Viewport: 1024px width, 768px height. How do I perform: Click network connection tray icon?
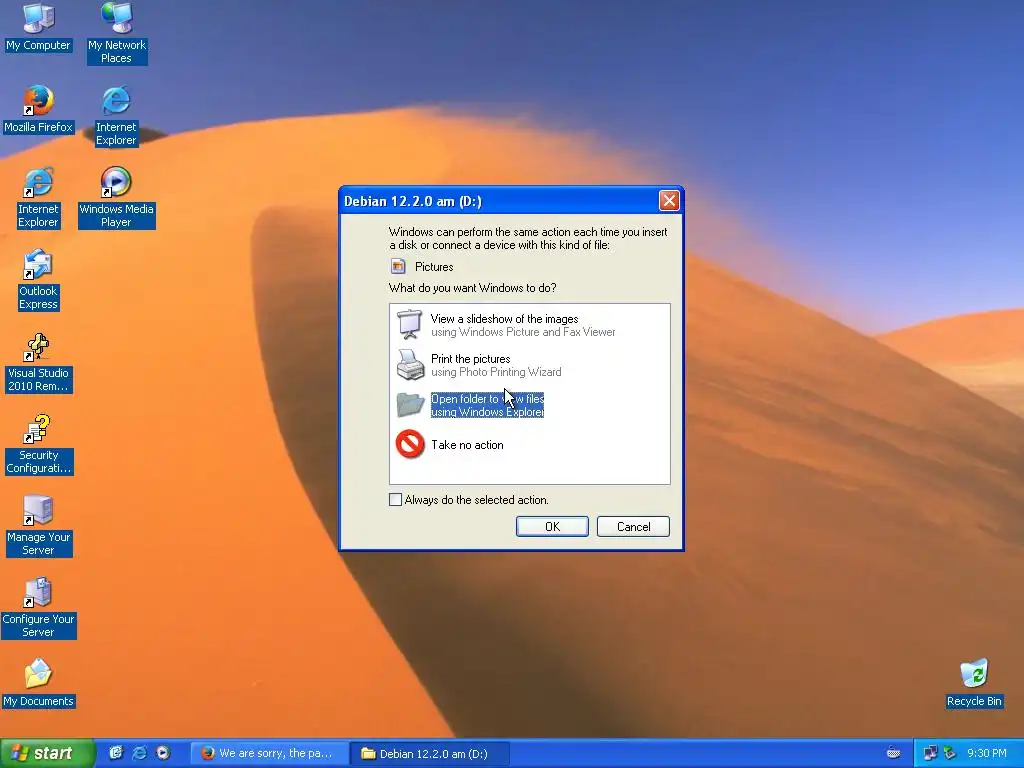[930, 753]
